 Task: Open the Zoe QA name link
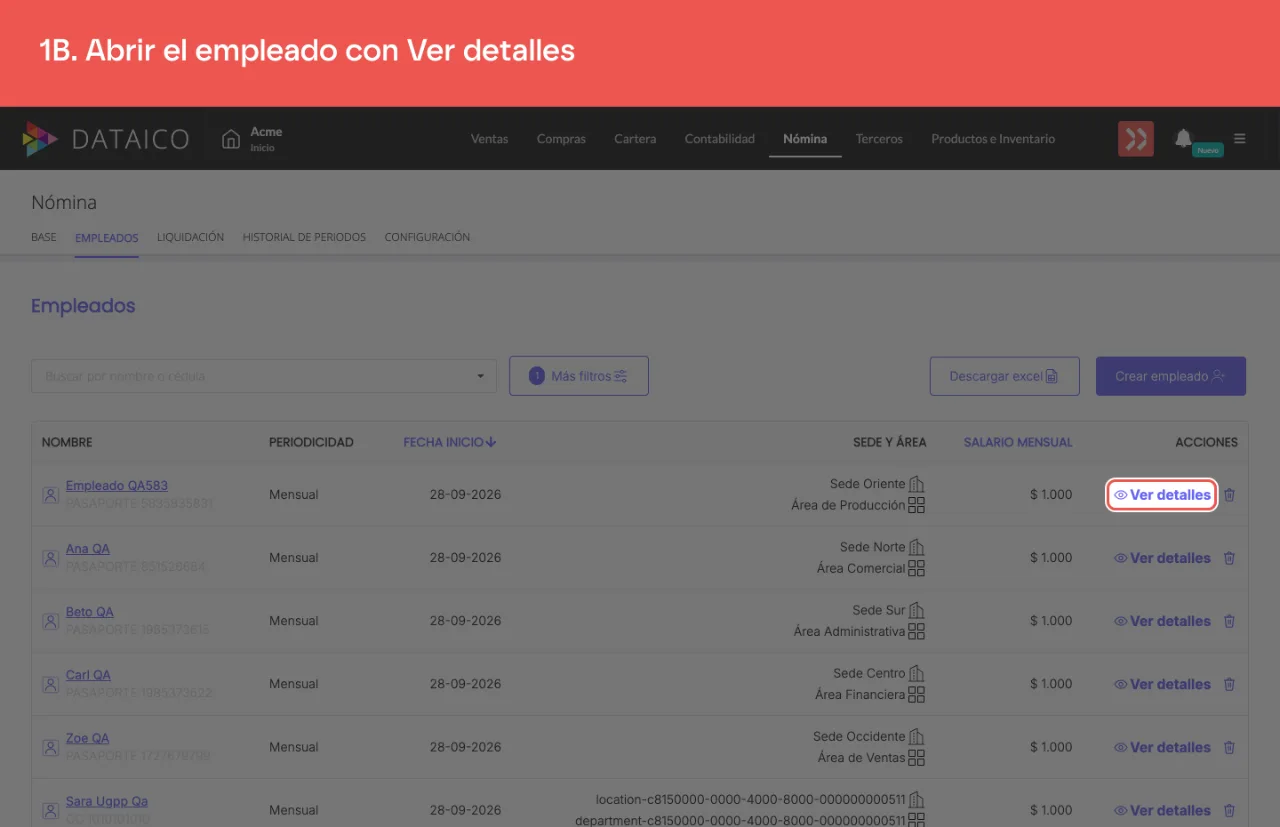pos(88,738)
